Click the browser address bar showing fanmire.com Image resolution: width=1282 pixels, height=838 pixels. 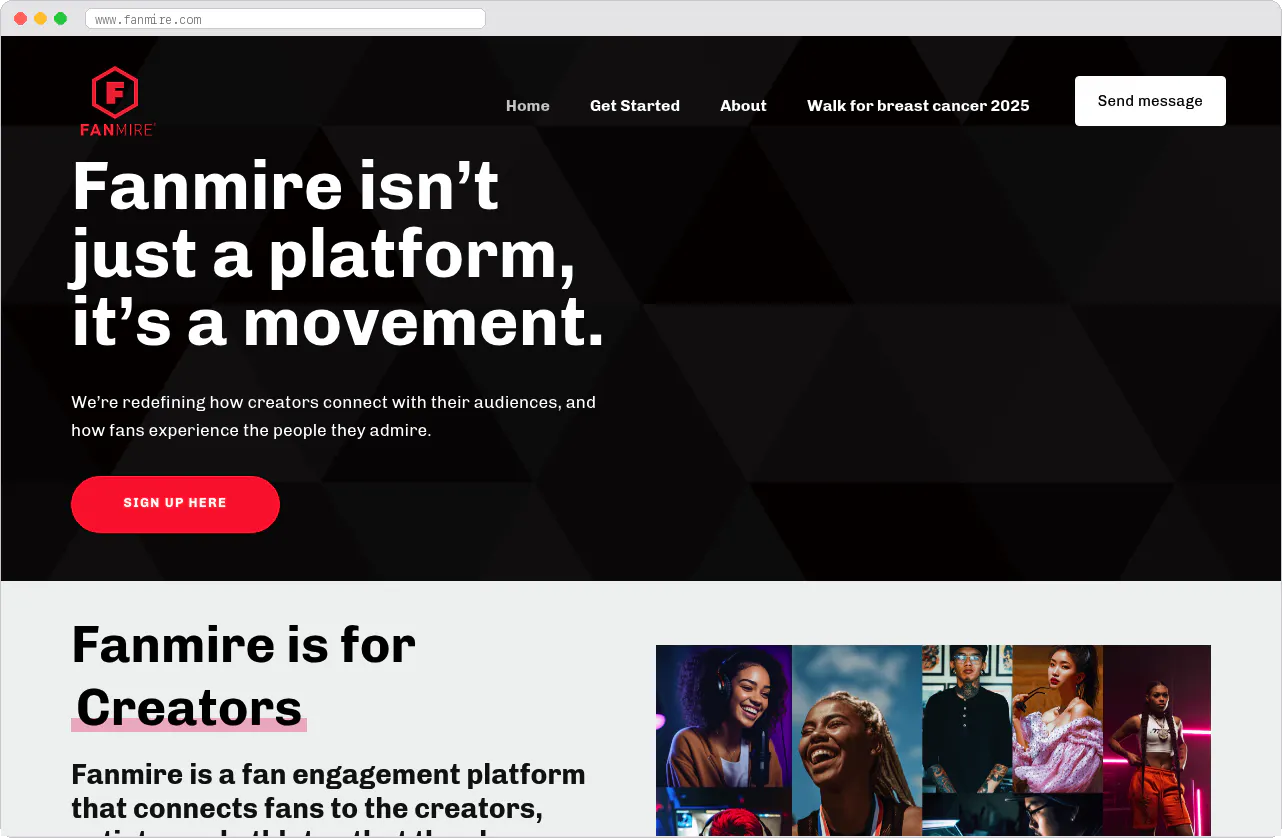(285, 18)
